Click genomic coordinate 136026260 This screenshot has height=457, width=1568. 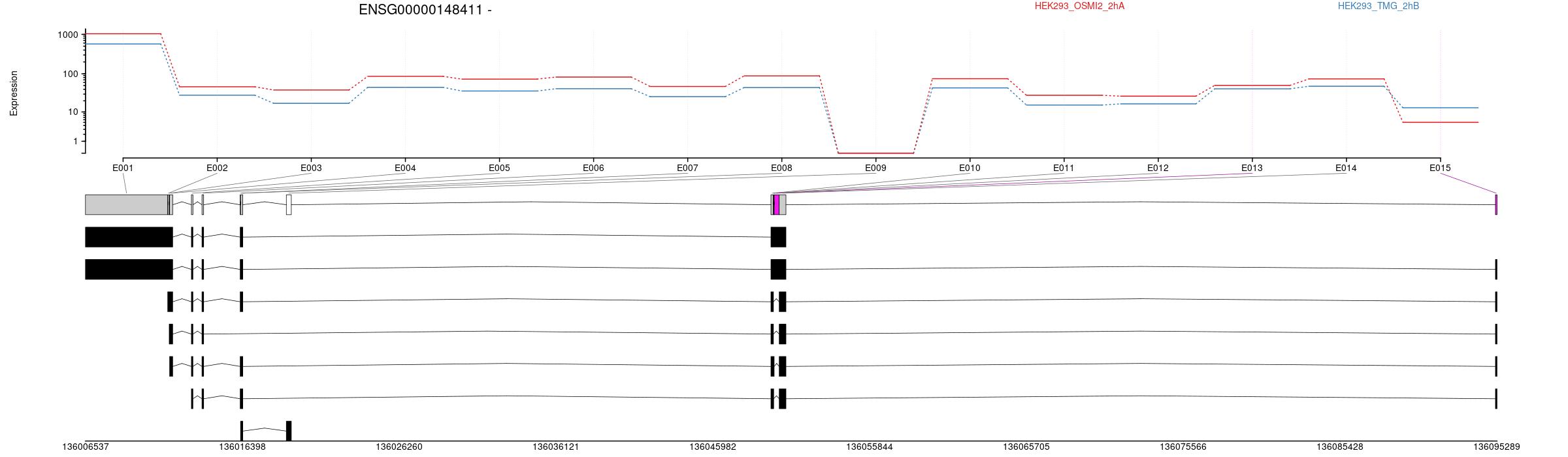click(399, 447)
